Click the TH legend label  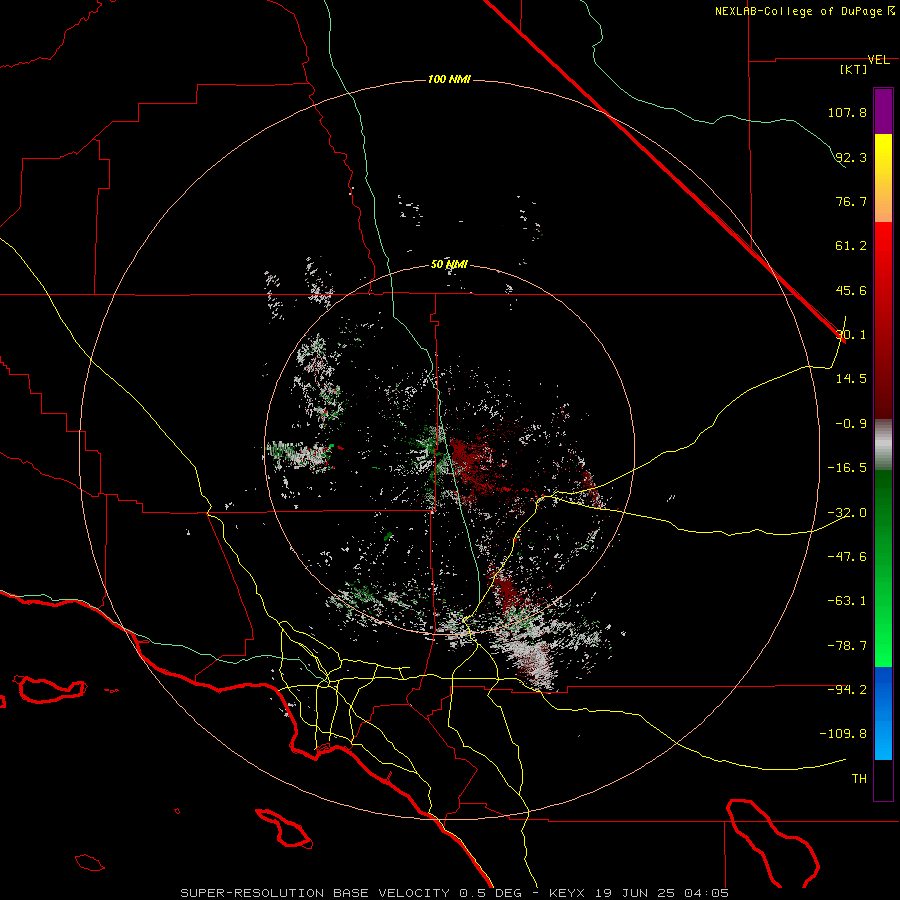click(859, 779)
